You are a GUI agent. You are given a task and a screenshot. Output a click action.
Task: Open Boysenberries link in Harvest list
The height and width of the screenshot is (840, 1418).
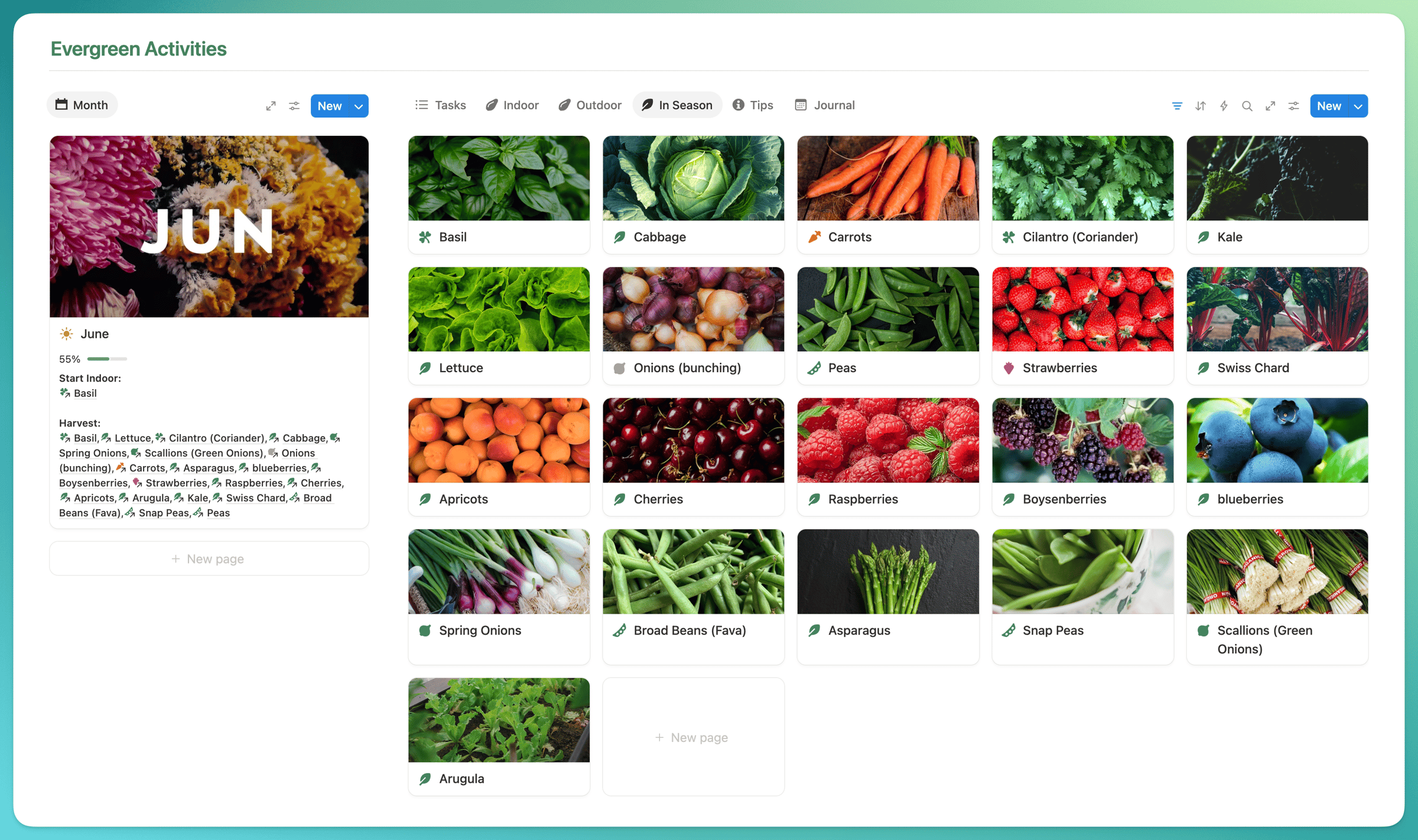[x=93, y=483]
